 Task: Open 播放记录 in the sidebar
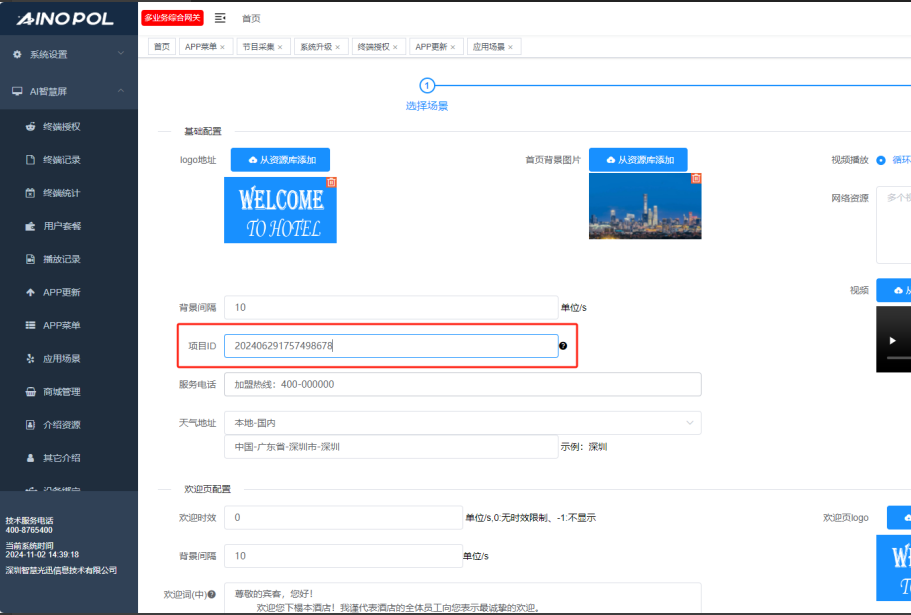pyautogui.click(x=61, y=259)
